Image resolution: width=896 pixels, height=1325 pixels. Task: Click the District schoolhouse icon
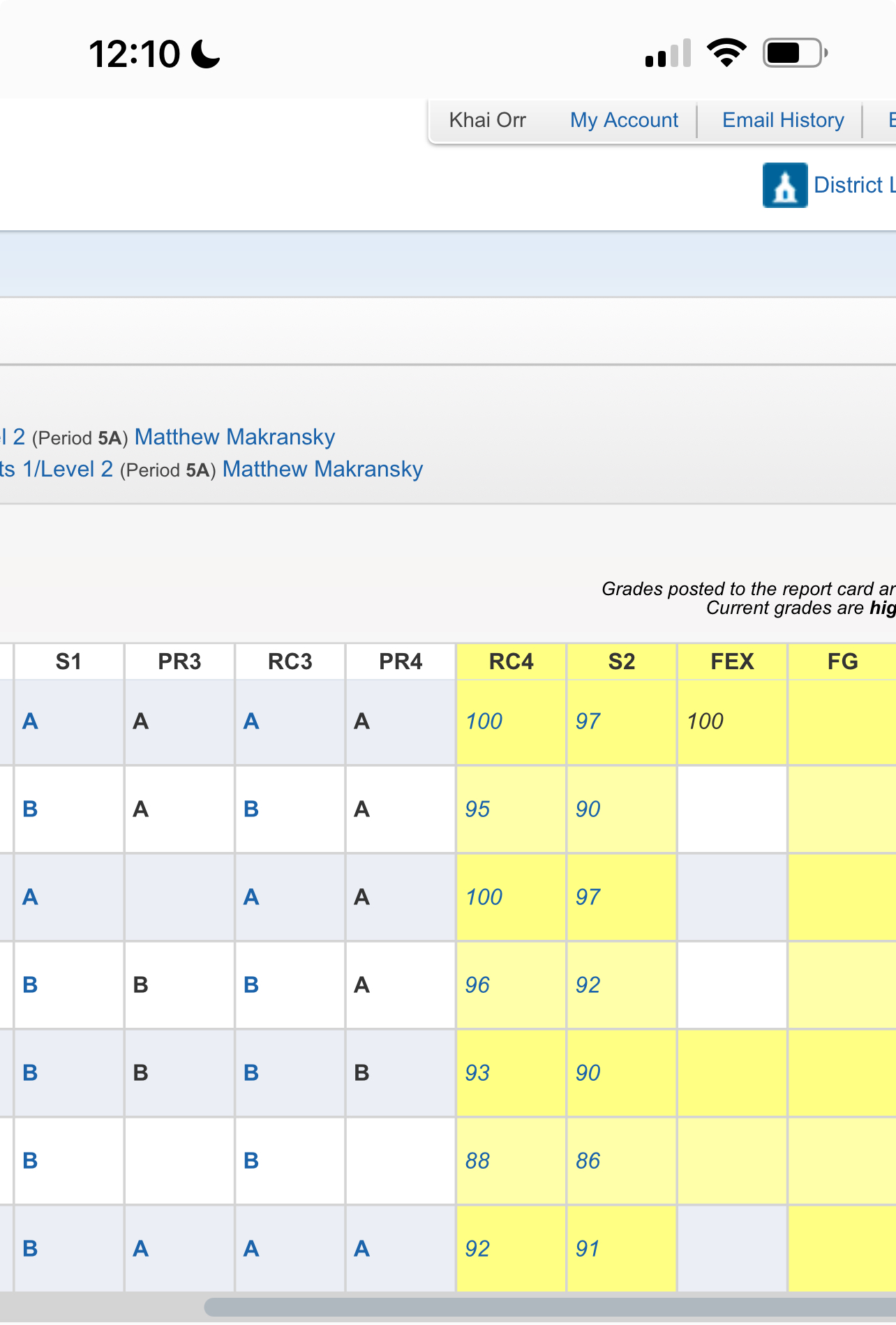[x=785, y=186]
